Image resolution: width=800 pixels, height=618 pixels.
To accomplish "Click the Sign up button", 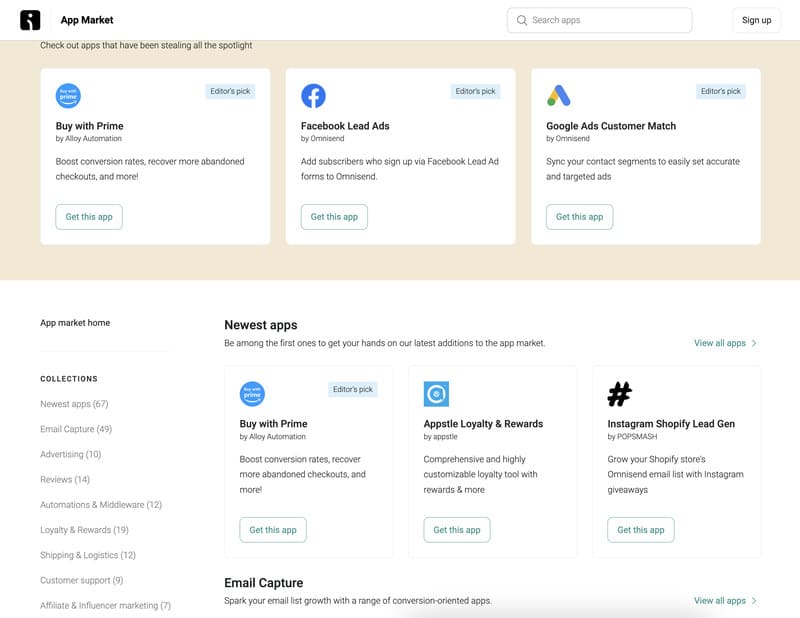I will pos(756,20).
